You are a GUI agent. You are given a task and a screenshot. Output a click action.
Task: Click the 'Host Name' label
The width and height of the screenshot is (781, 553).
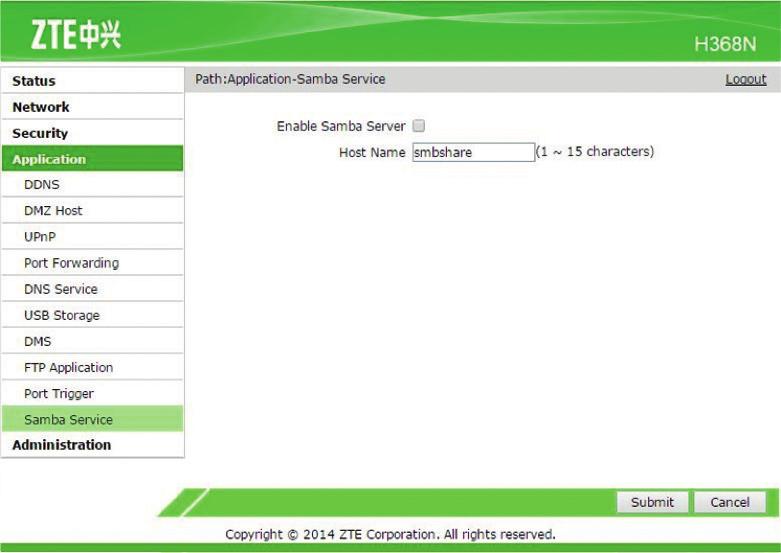point(372,152)
